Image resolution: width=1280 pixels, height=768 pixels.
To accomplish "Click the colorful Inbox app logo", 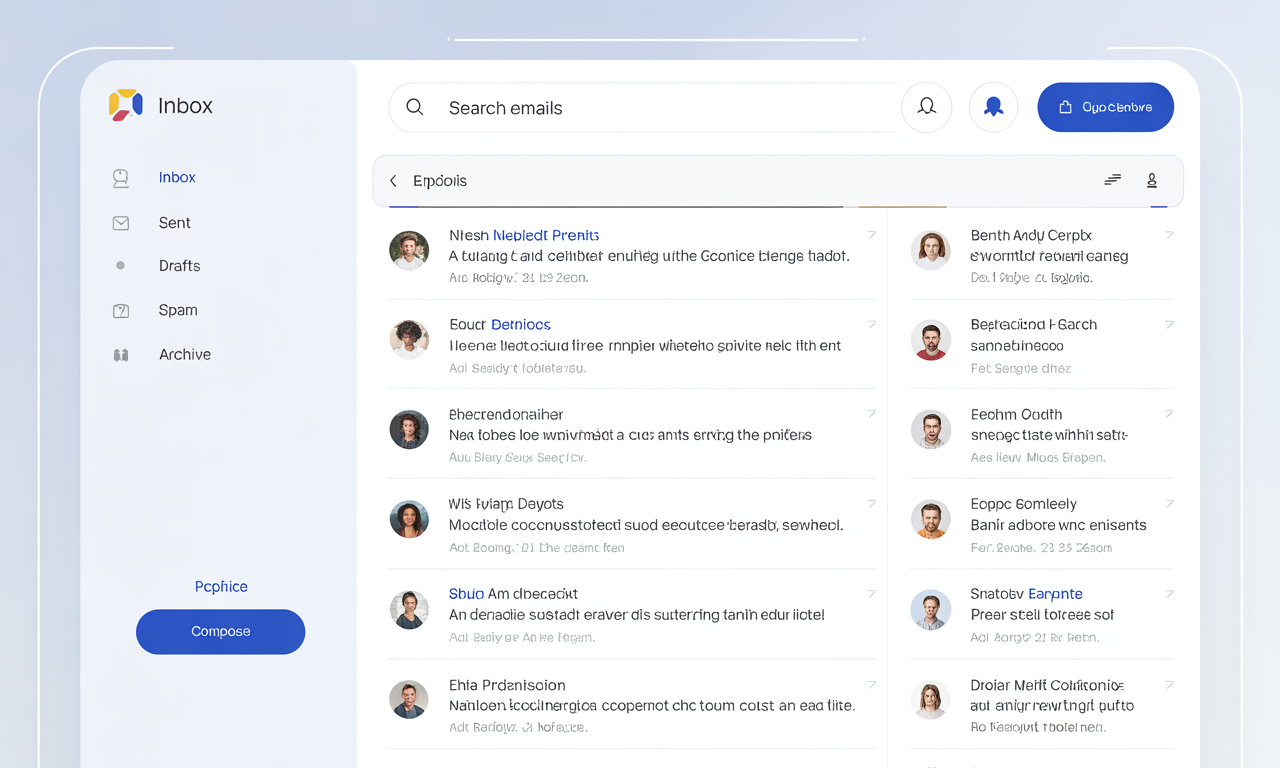I will coord(126,105).
